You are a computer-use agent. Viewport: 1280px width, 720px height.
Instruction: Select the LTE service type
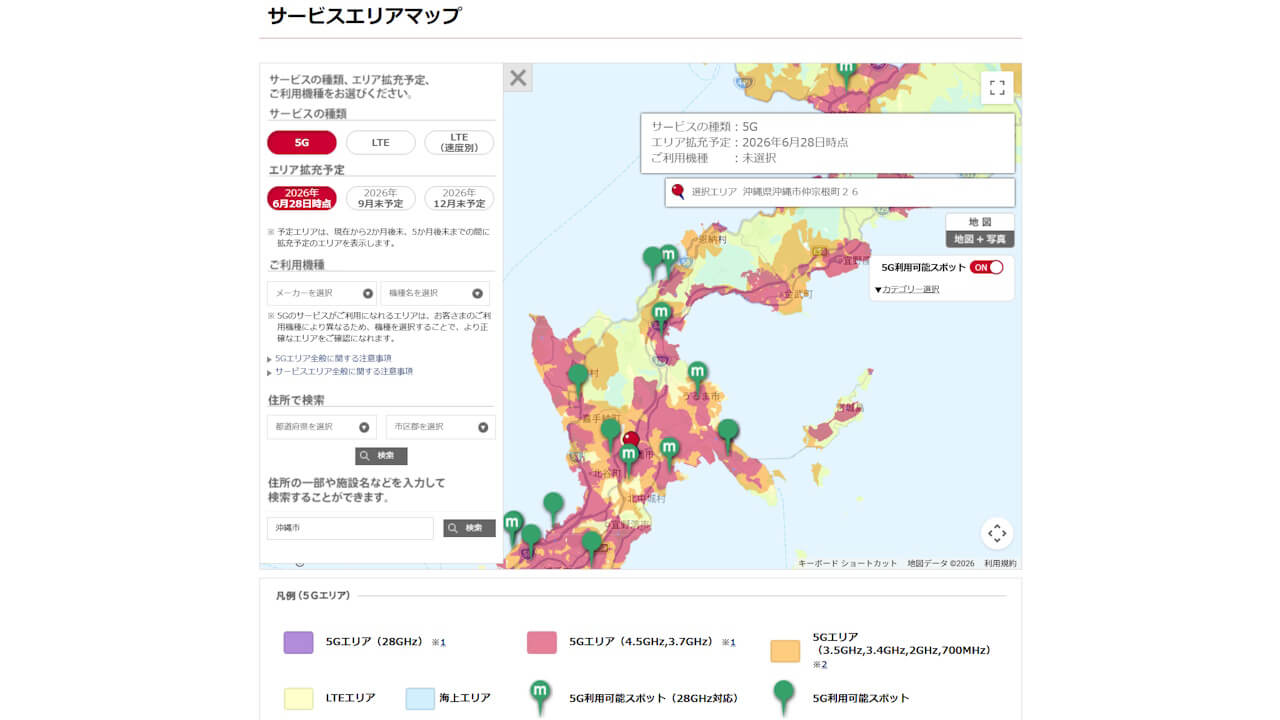pos(381,142)
